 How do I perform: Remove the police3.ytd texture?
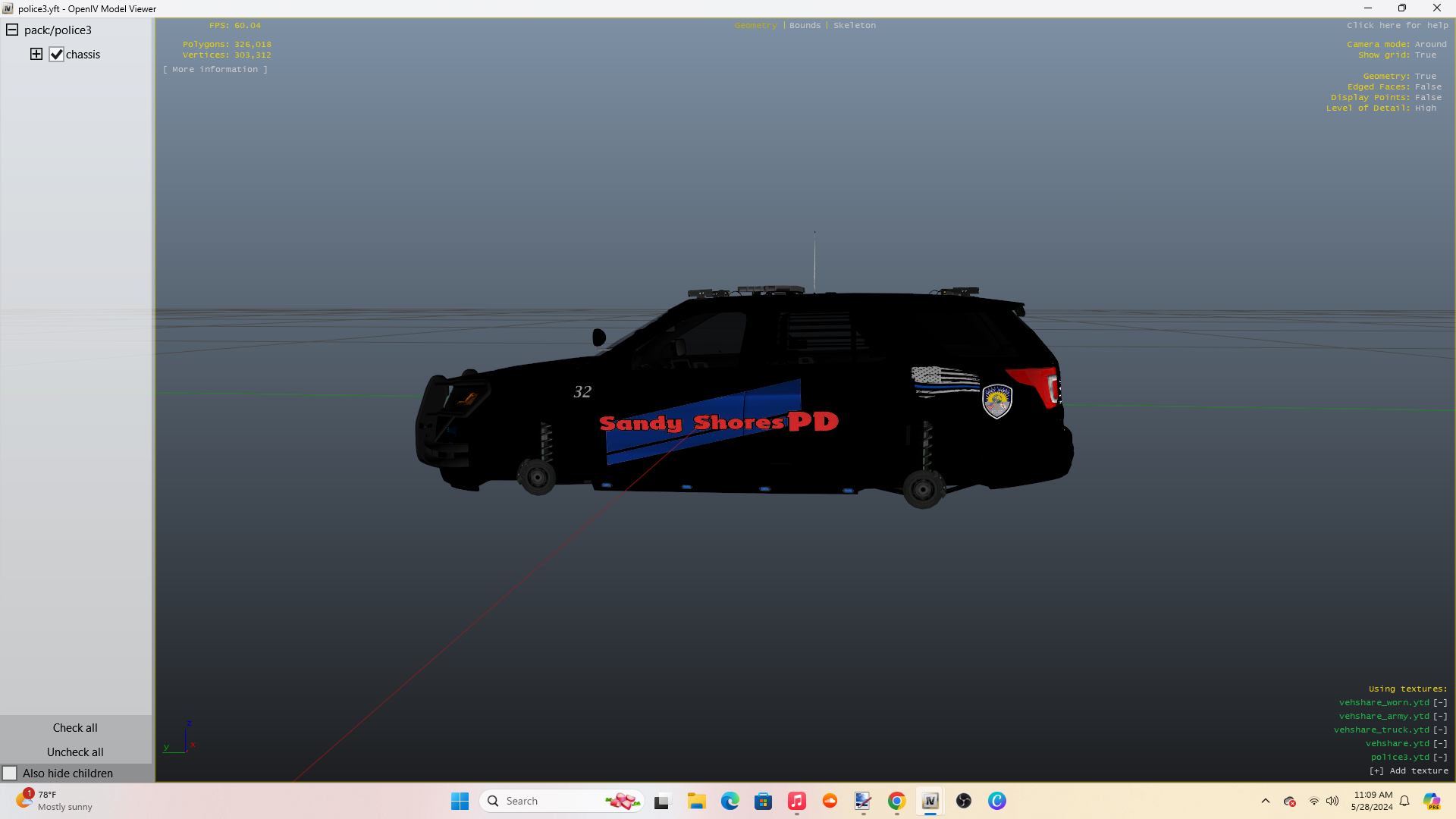click(x=1440, y=758)
